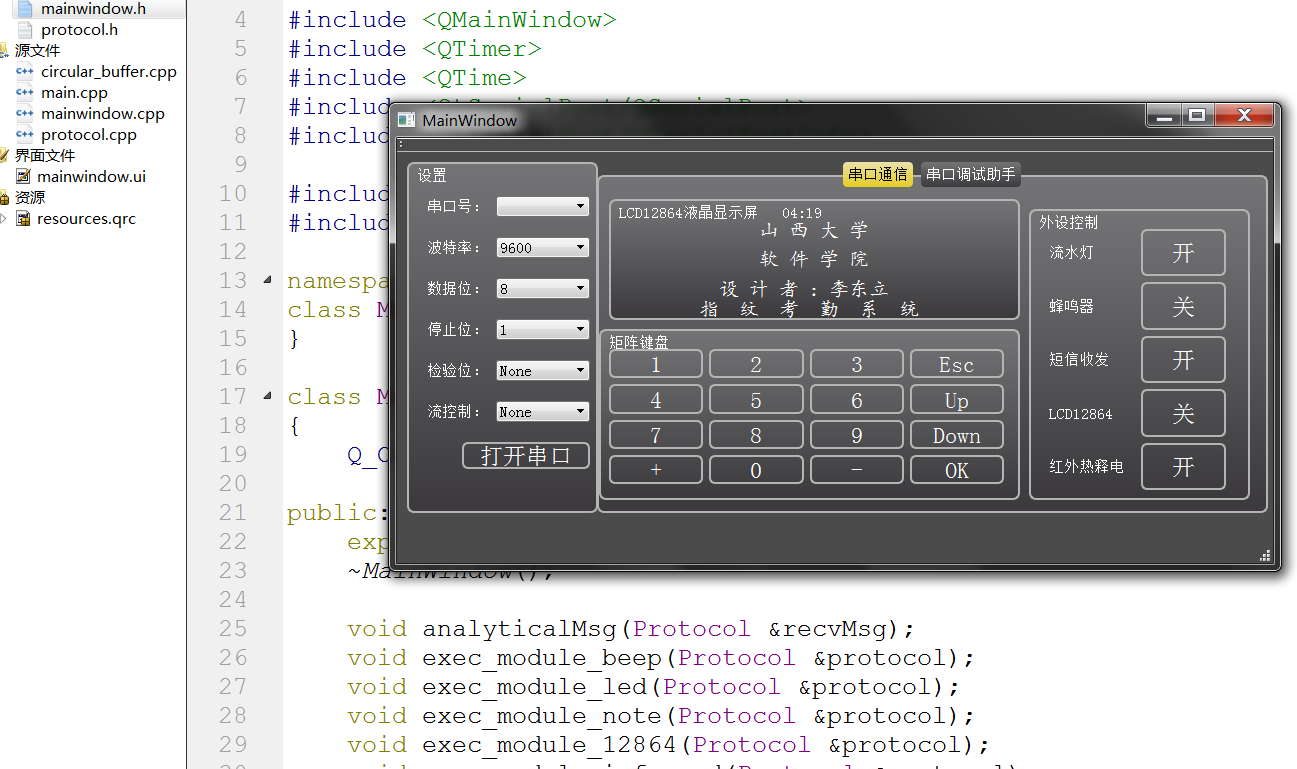The width and height of the screenshot is (1297, 769).
Task: Maximize the MainWindow dialog
Action: click(x=1196, y=116)
